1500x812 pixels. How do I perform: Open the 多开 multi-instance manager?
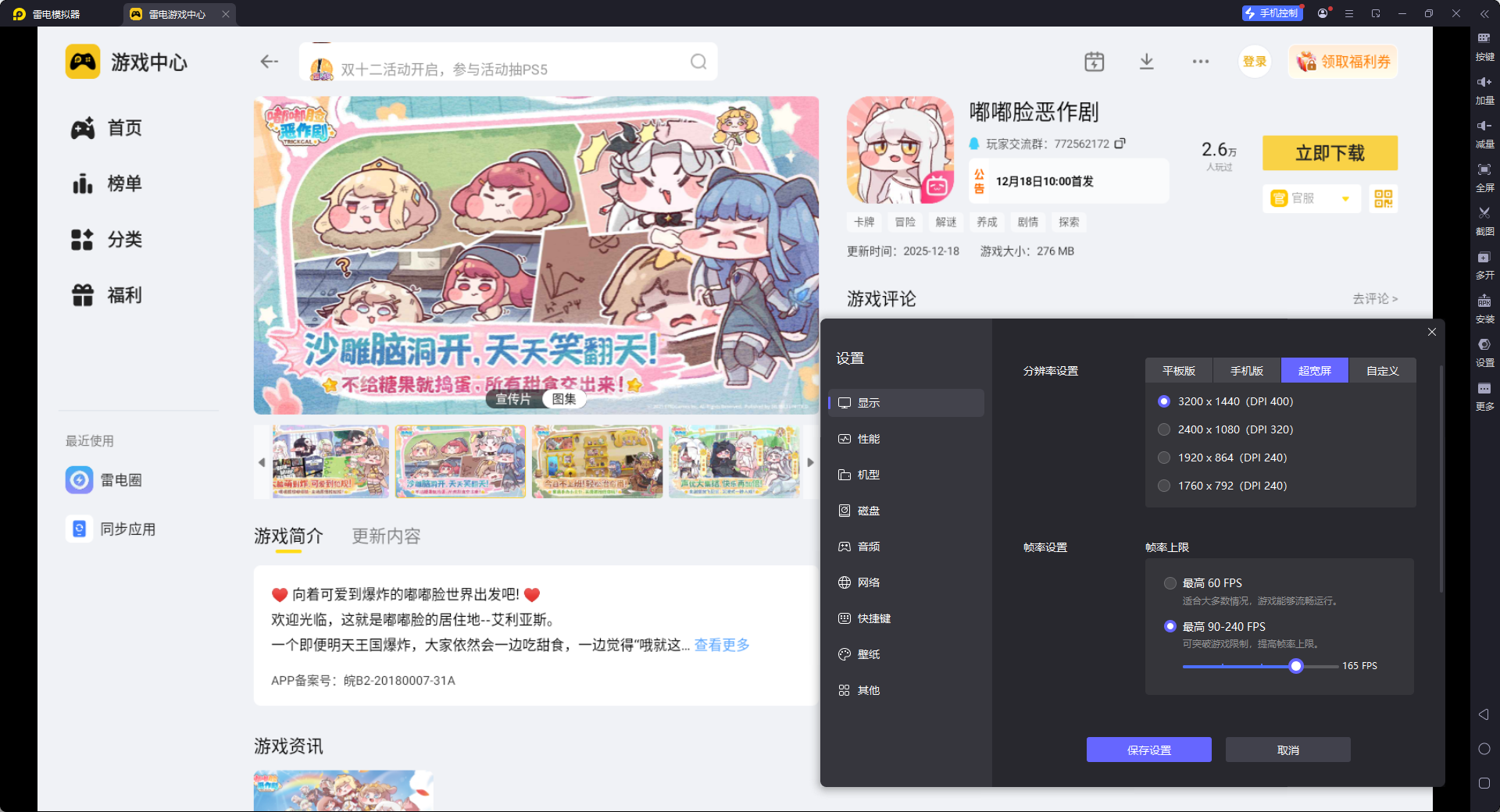click(x=1484, y=265)
